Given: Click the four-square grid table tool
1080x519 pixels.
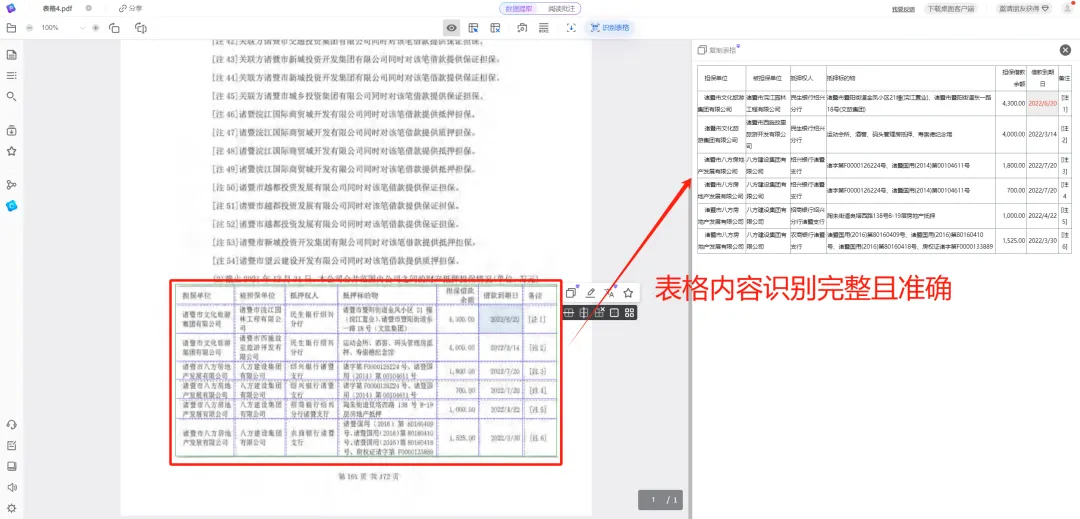Looking at the screenshot, I should click(x=630, y=313).
